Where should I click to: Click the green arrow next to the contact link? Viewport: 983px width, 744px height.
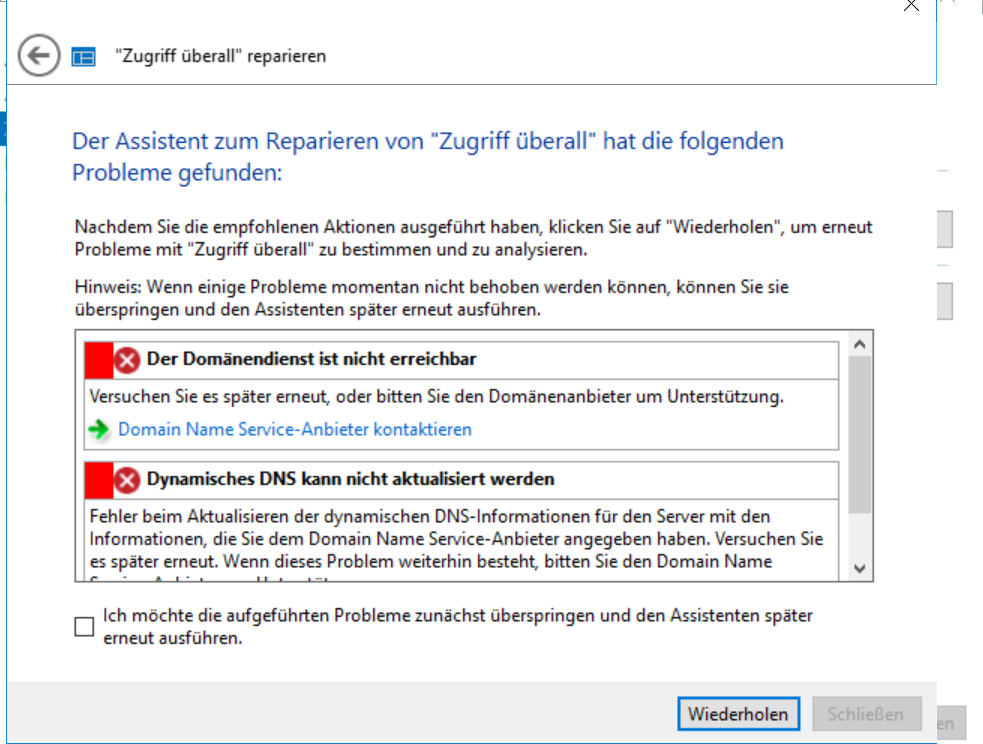99,430
